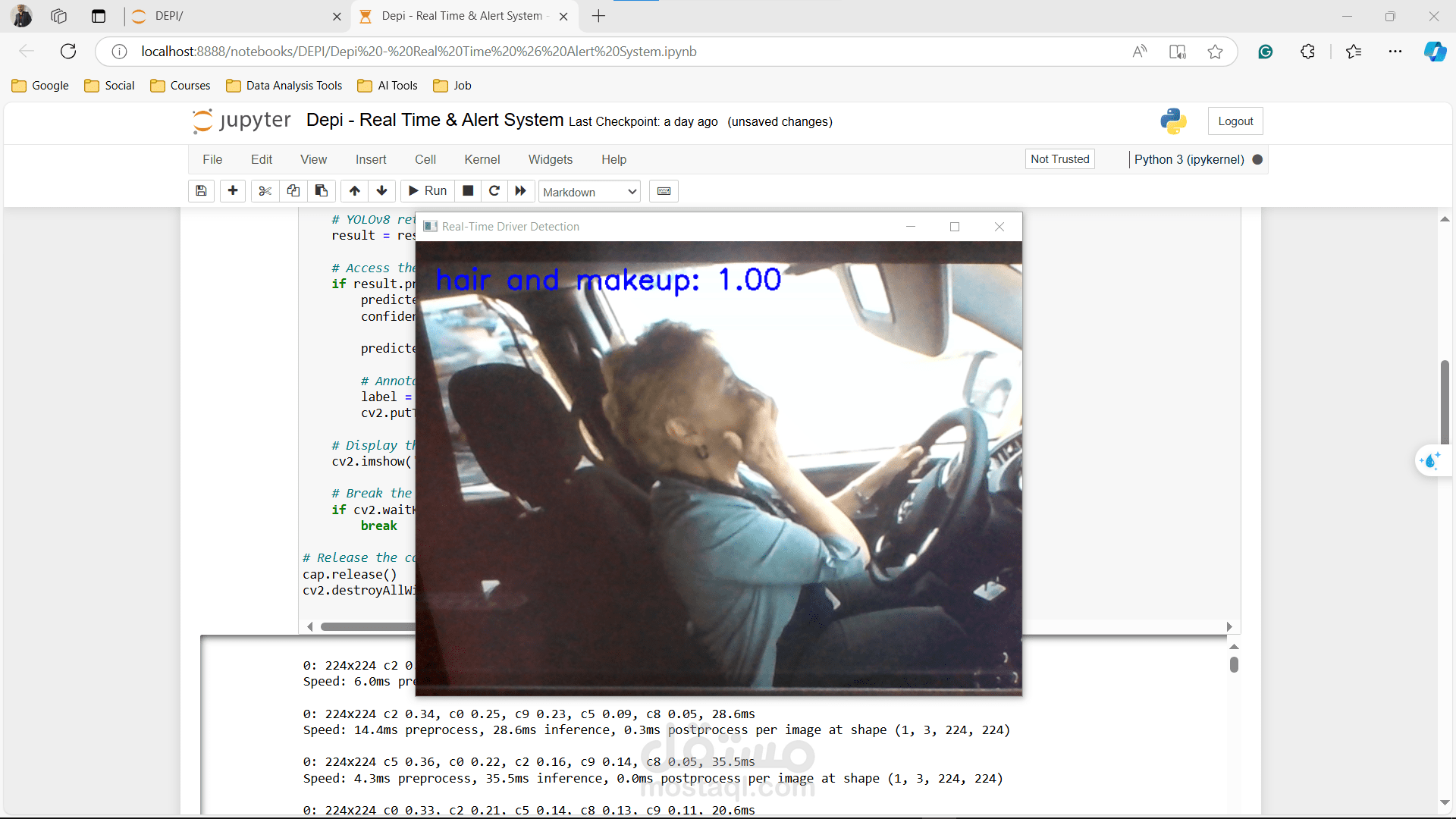Click the Not Trusted notebook button
1456x819 pixels.
click(1060, 159)
